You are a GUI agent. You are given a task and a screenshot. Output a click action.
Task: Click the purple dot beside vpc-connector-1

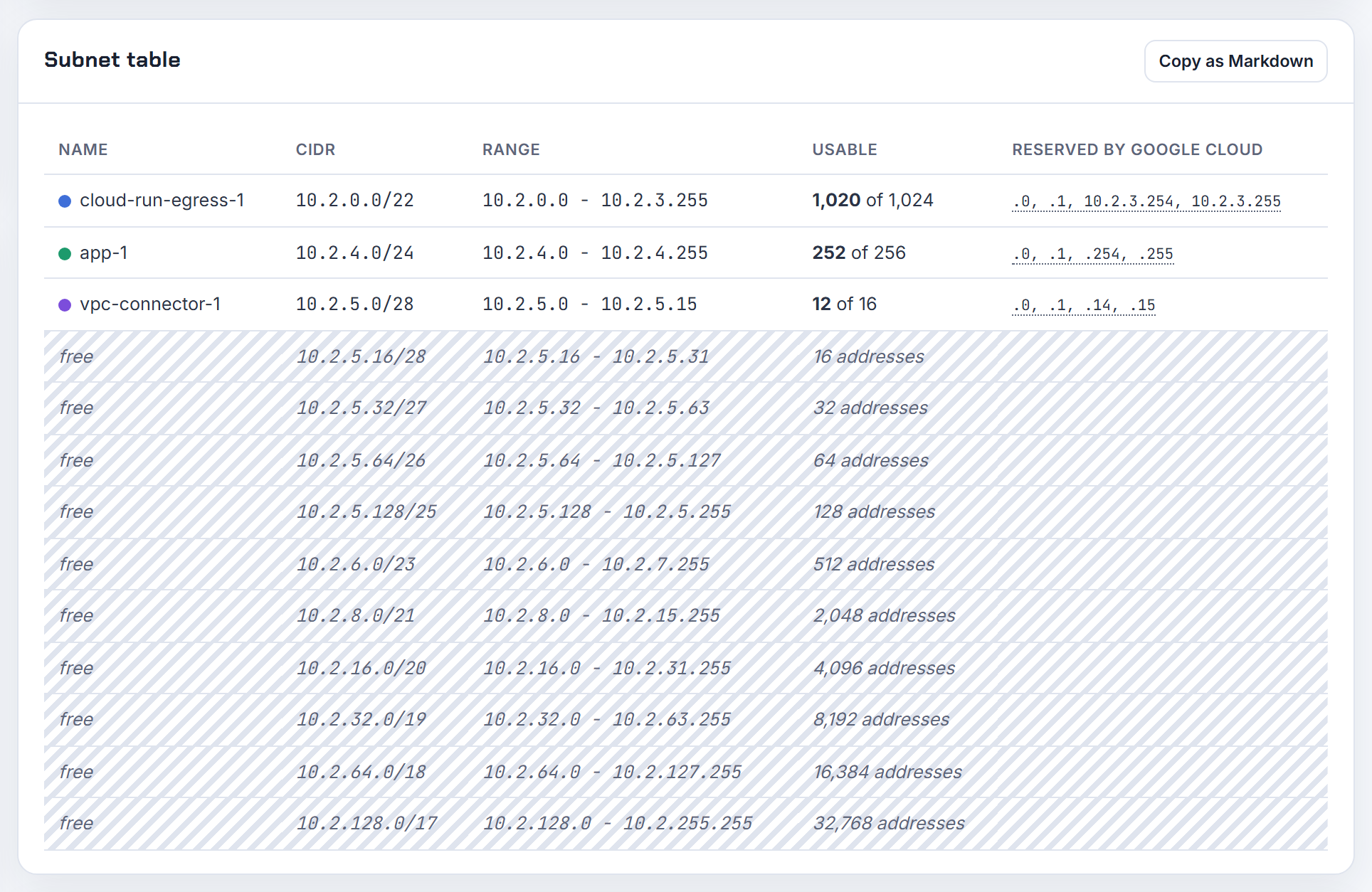coord(65,305)
